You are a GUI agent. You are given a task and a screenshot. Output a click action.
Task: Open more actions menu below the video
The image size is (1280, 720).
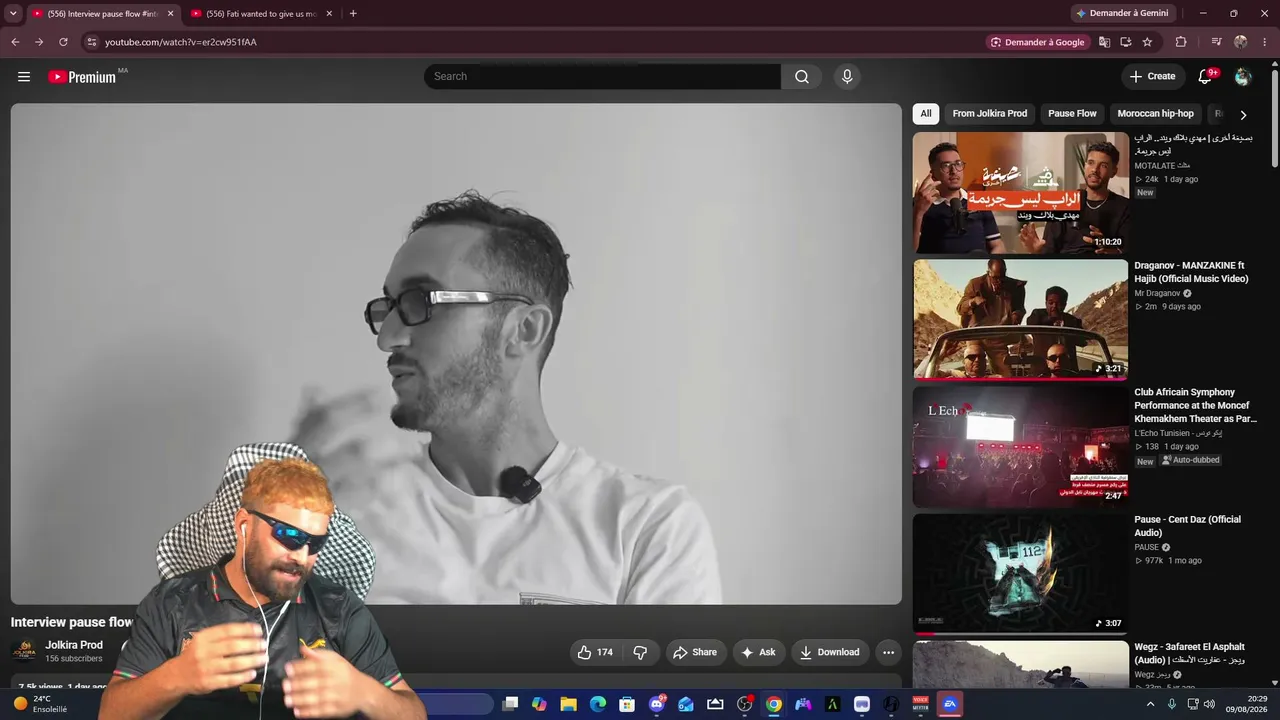tap(888, 652)
